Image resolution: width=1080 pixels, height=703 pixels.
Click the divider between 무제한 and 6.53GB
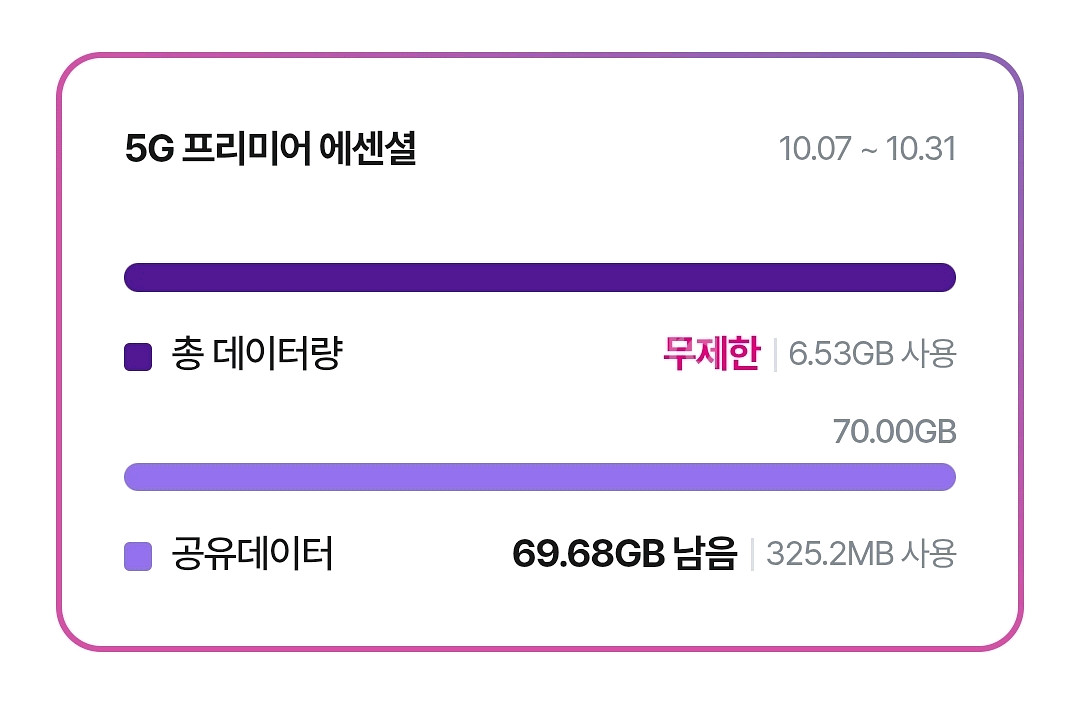pos(775,354)
